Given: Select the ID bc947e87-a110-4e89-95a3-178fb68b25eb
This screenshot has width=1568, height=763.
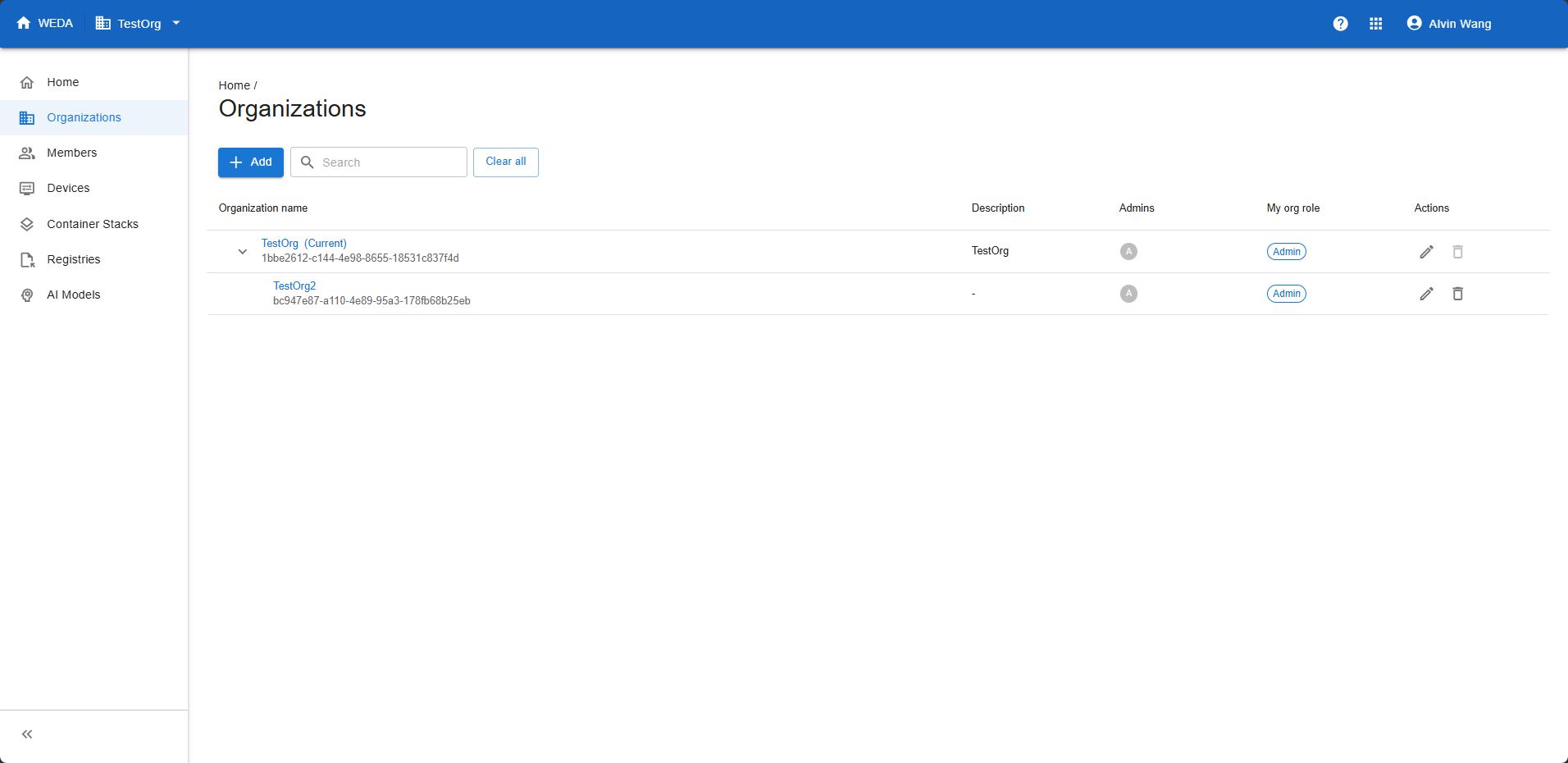Looking at the screenshot, I should 371,301.
